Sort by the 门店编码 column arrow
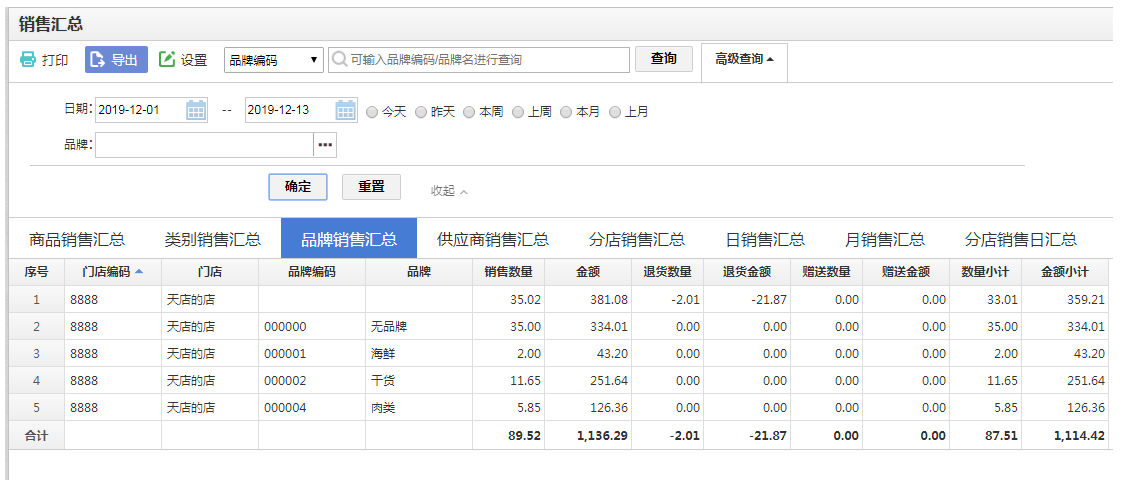This screenshot has height=480, width=1122. tap(139, 271)
